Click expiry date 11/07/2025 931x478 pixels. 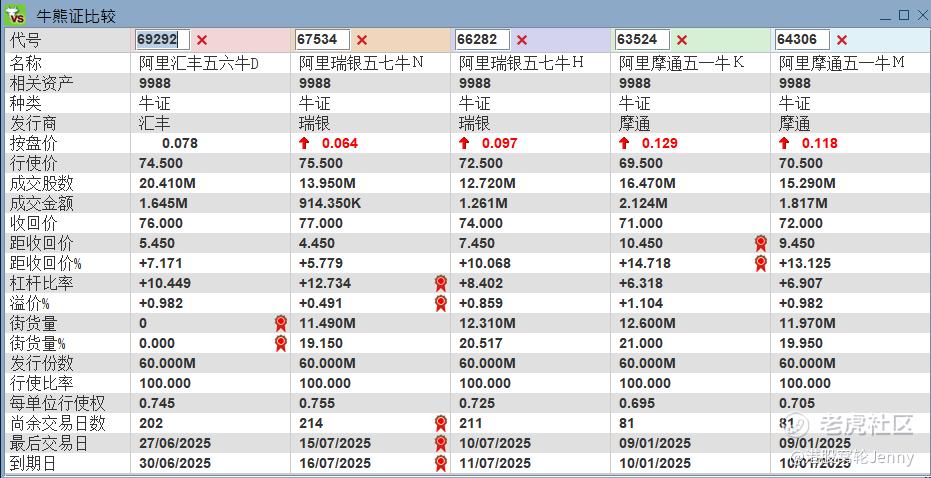(495, 463)
